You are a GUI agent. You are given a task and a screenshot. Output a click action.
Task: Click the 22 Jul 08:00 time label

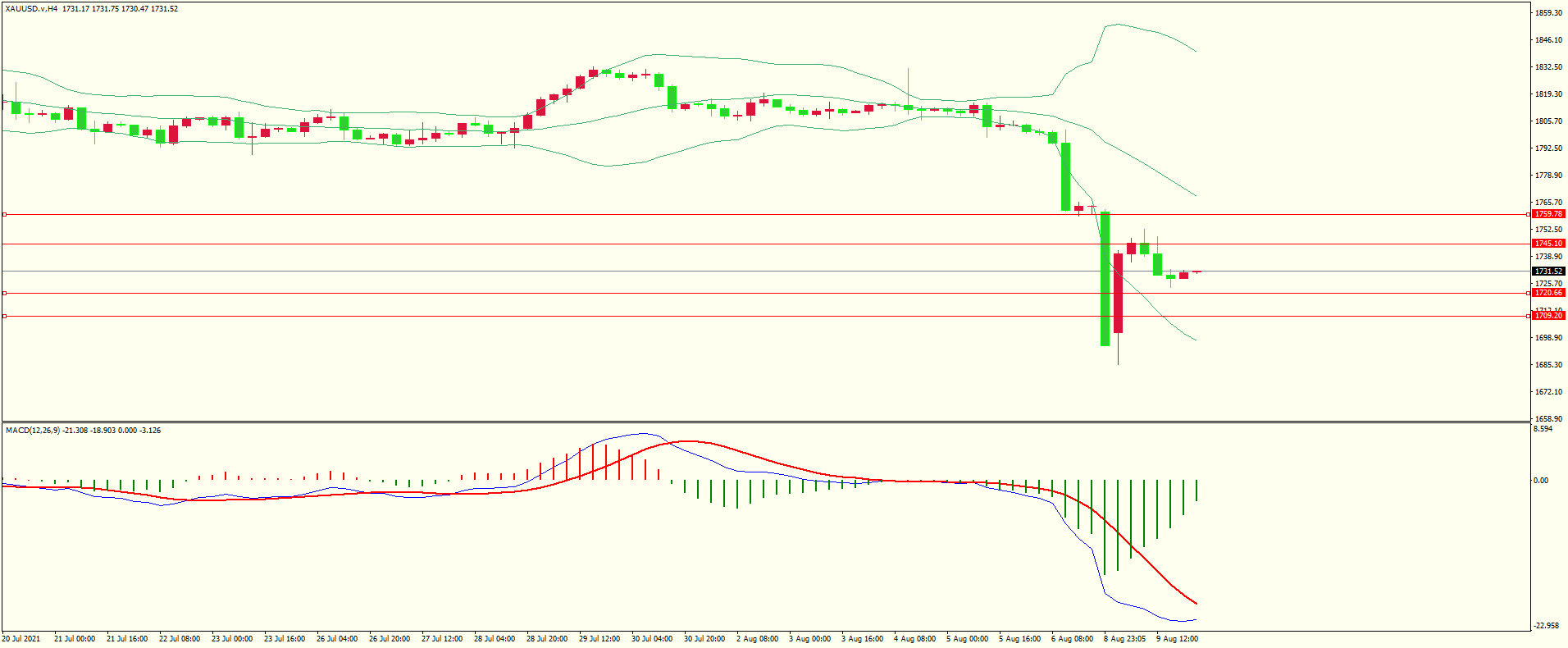coord(180,639)
